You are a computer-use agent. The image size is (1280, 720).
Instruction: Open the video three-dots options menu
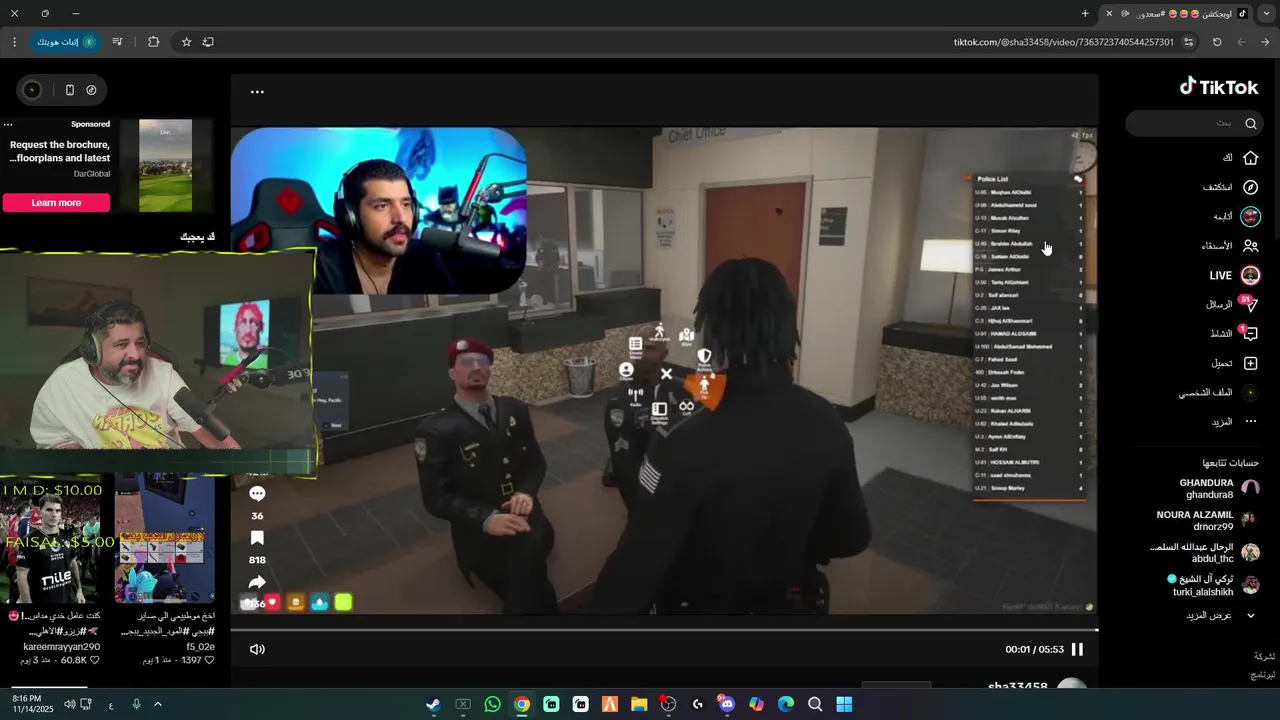(257, 92)
